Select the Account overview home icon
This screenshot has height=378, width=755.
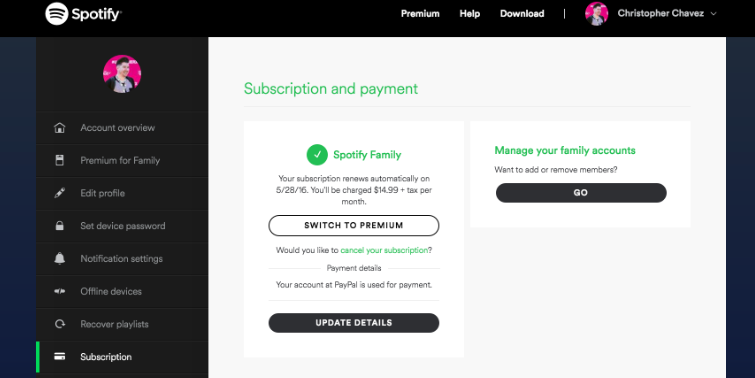60,128
